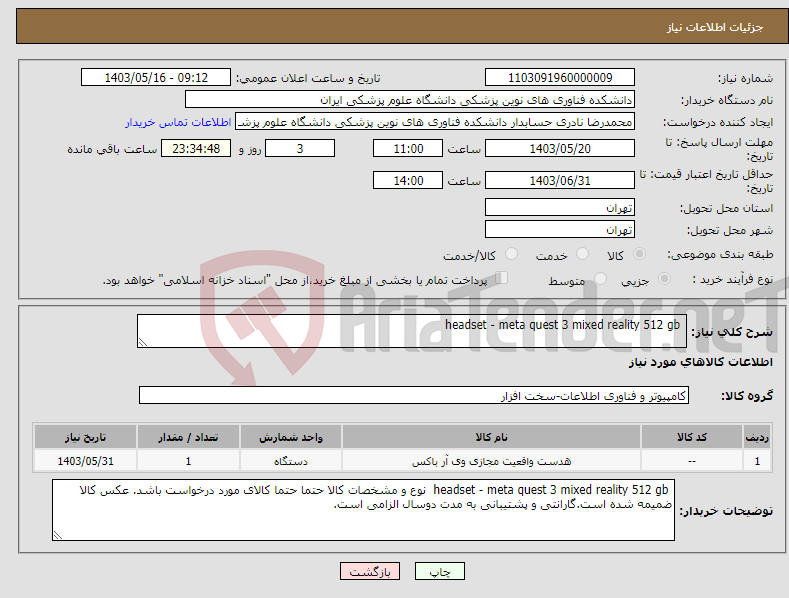Click the deadline time field 11:00

(408, 148)
